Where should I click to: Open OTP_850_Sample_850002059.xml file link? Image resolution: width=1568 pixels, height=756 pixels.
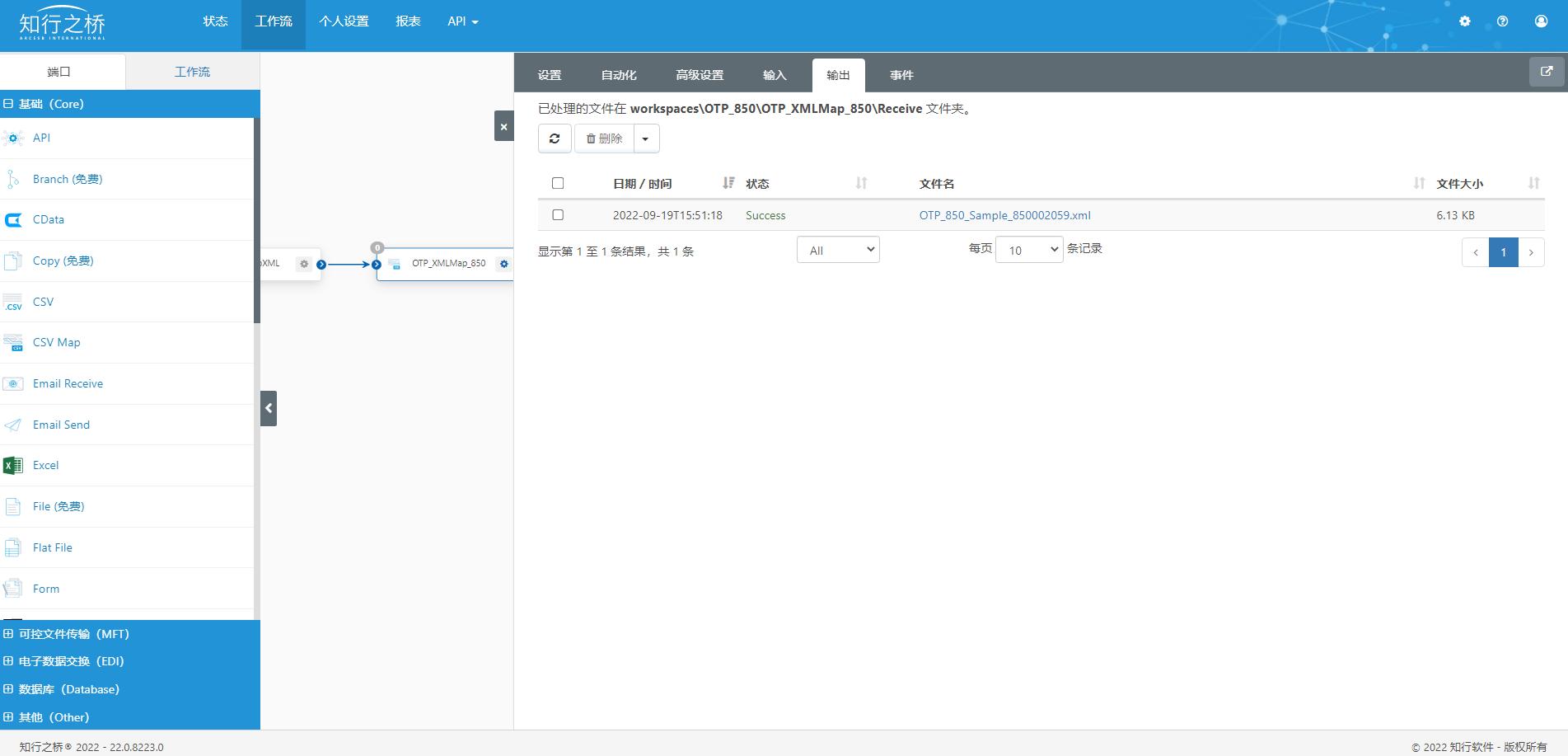coord(1004,215)
